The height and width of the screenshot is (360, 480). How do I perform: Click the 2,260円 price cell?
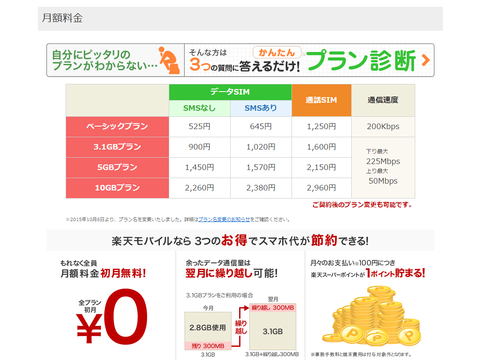pos(199,188)
